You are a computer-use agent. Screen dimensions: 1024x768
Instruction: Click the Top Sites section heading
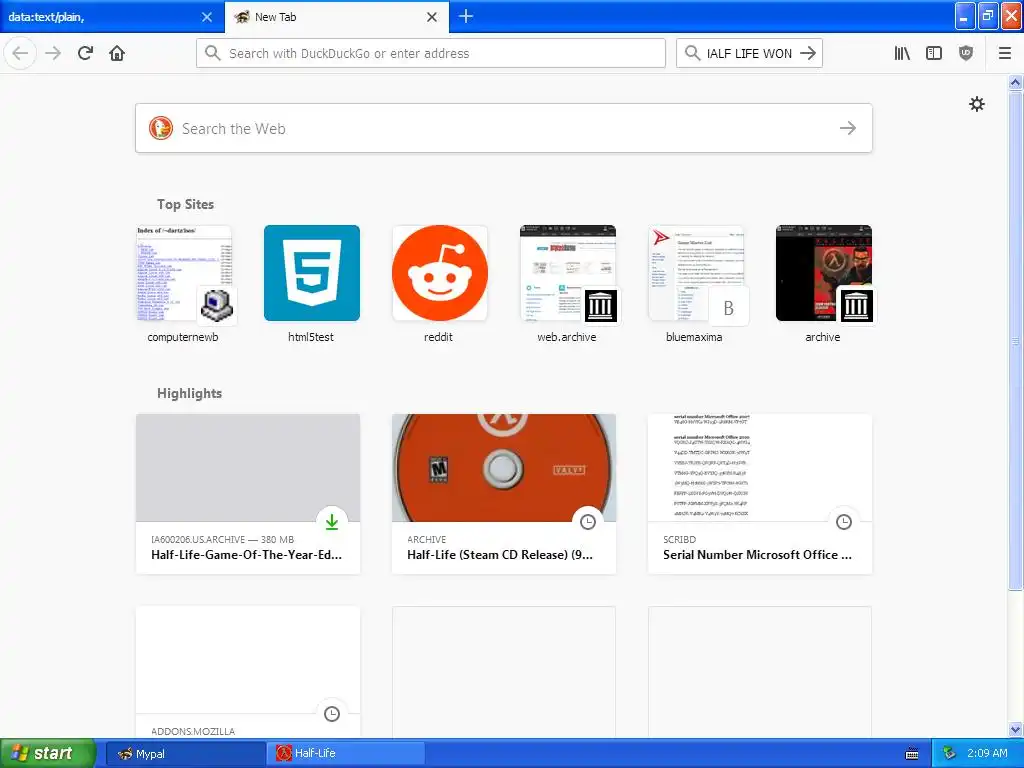185,204
